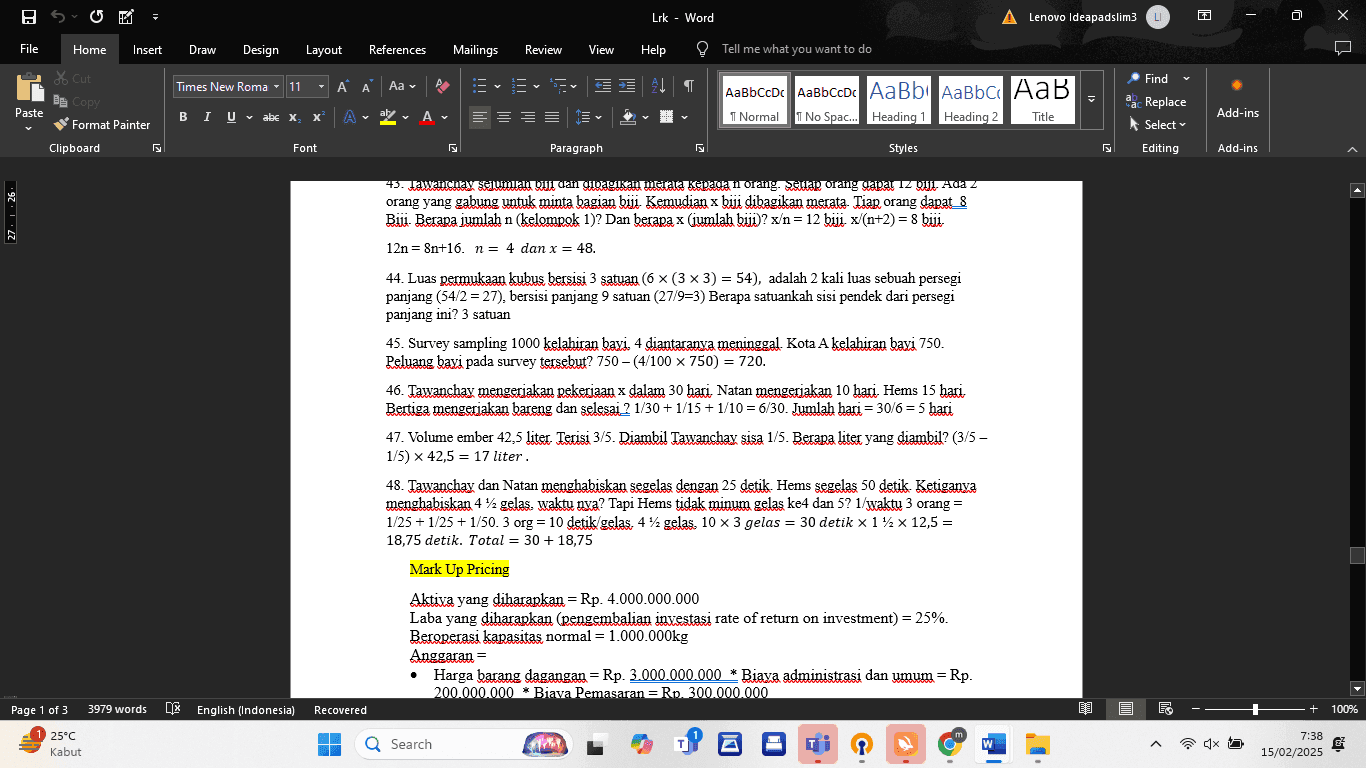
Task: Sort the selection alphabetically
Action: click(x=658, y=86)
